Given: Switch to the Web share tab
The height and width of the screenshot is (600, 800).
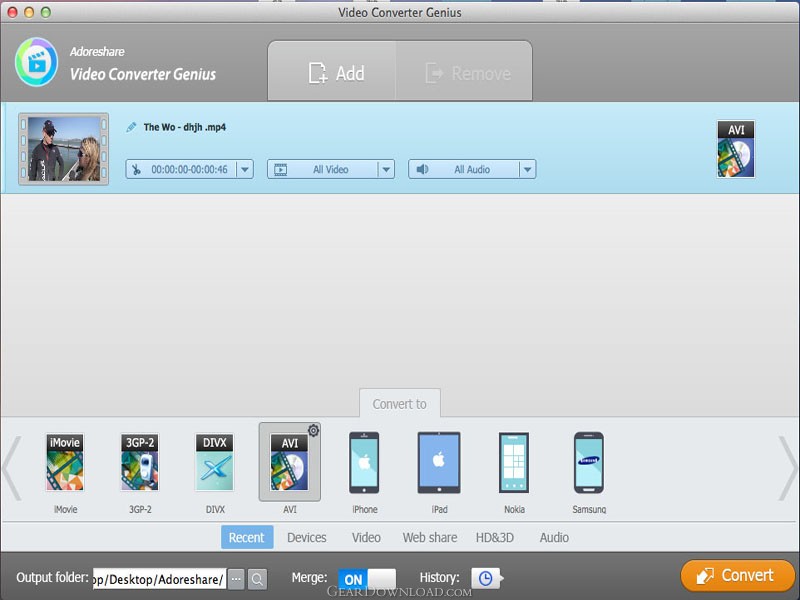Looking at the screenshot, I should (430, 537).
